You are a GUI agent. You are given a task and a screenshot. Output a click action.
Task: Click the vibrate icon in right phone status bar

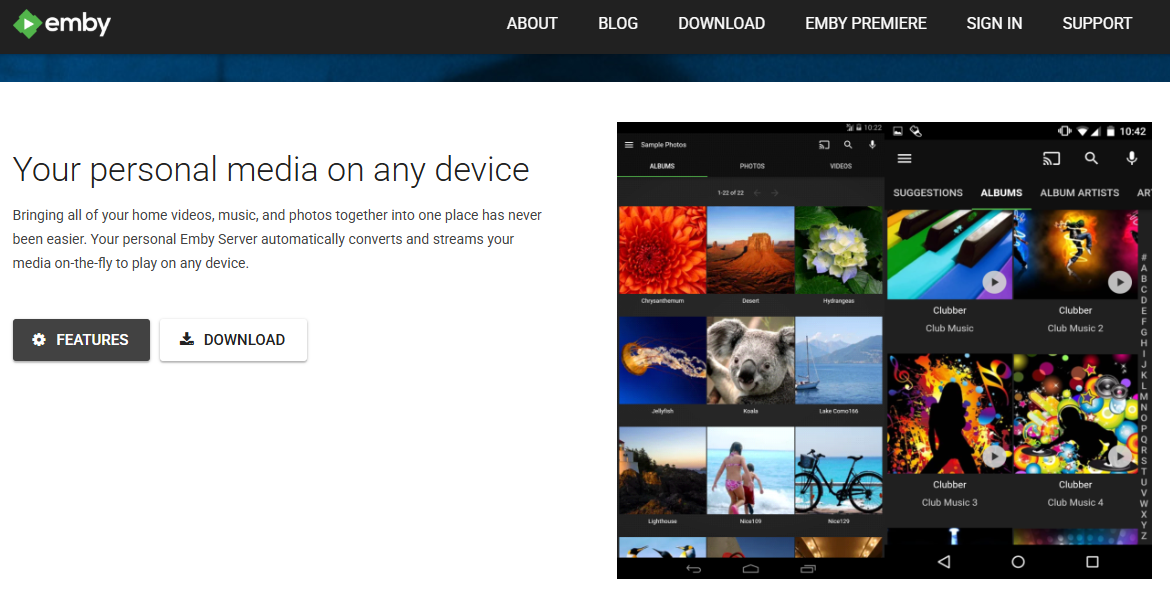(x=1064, y=131)
